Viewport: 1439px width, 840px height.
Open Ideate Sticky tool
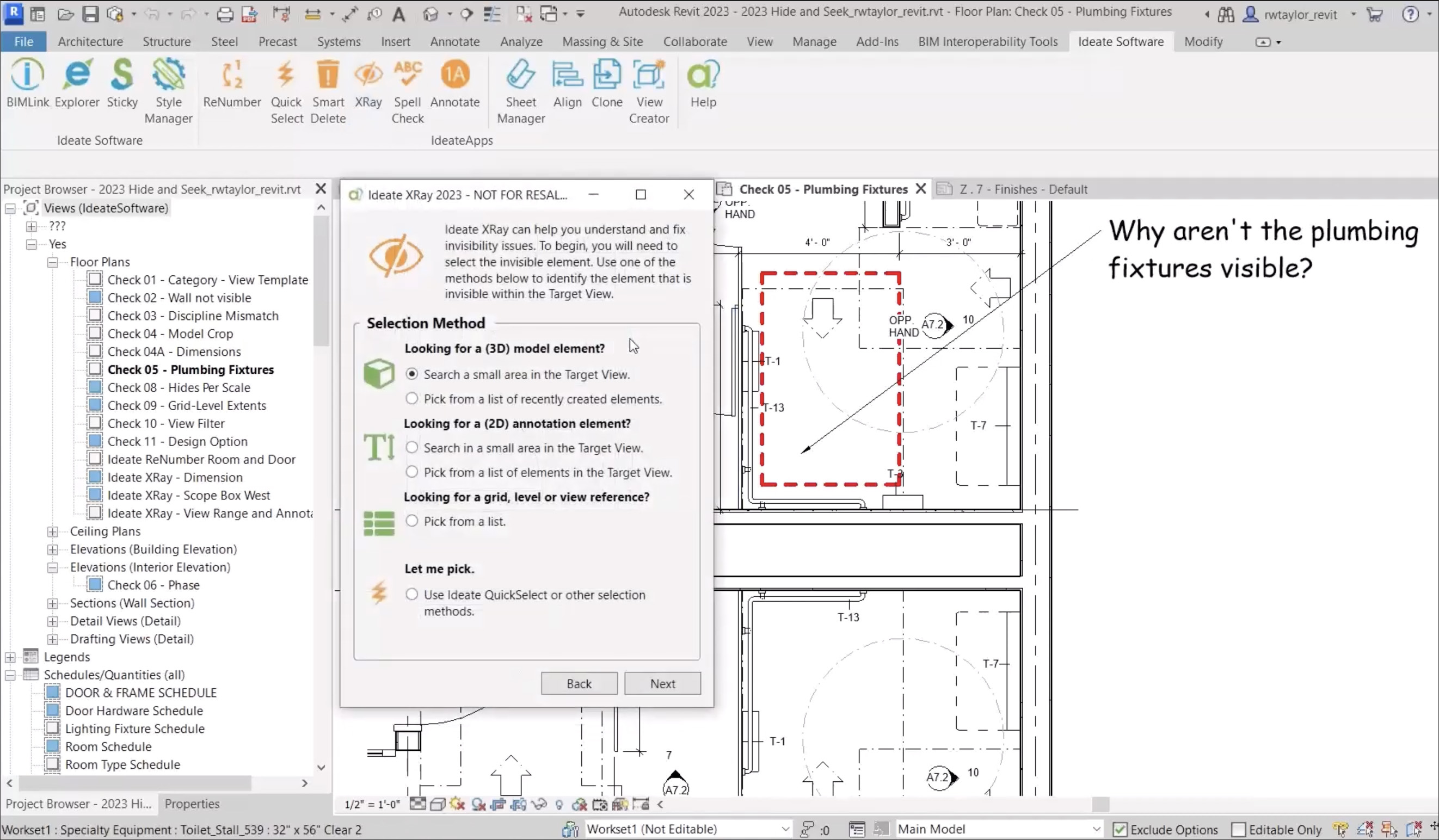coord(122,83)
